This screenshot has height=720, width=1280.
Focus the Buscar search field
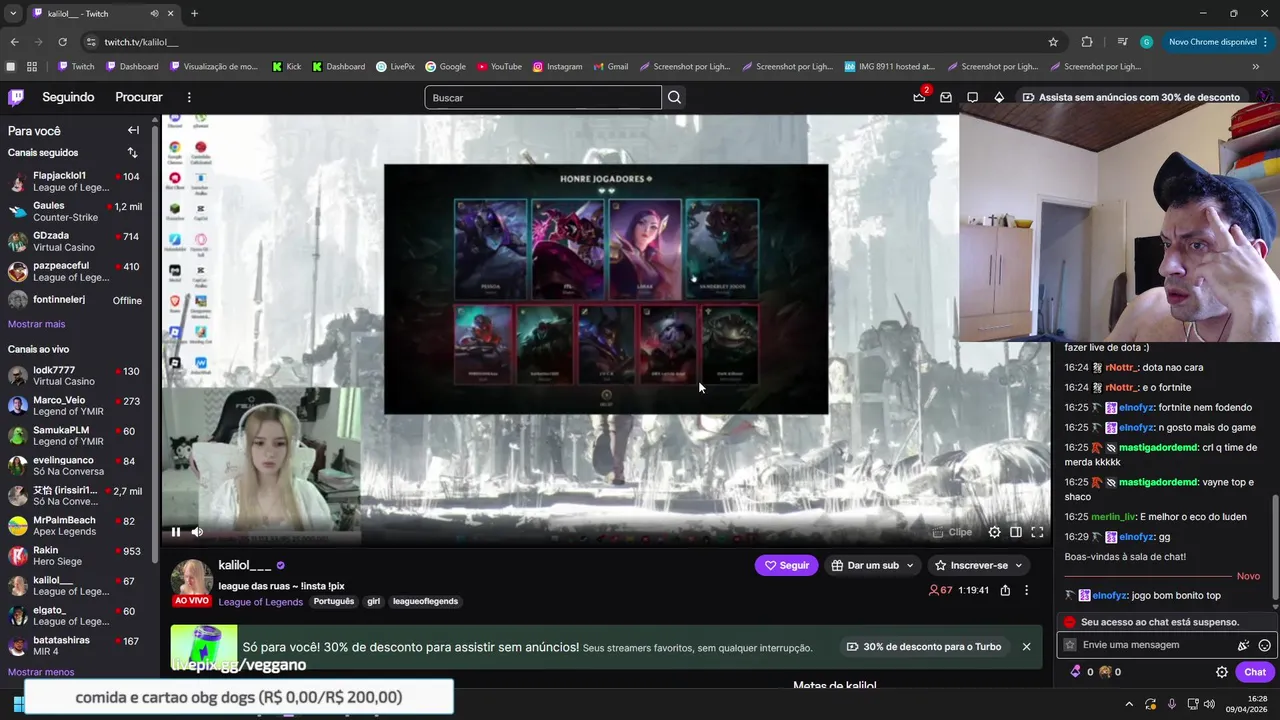(543, 97)
